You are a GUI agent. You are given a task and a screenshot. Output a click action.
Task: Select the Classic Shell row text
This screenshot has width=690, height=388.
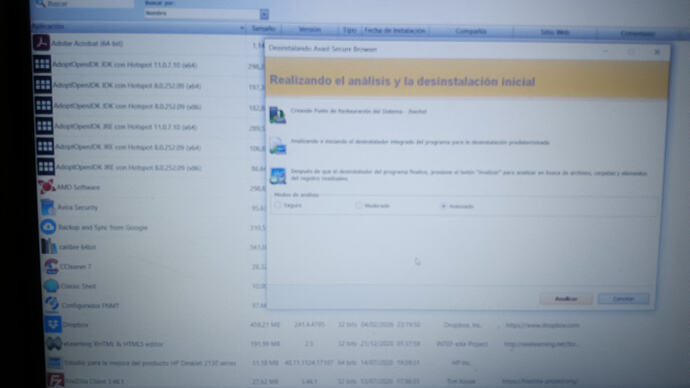click(78, 286)
